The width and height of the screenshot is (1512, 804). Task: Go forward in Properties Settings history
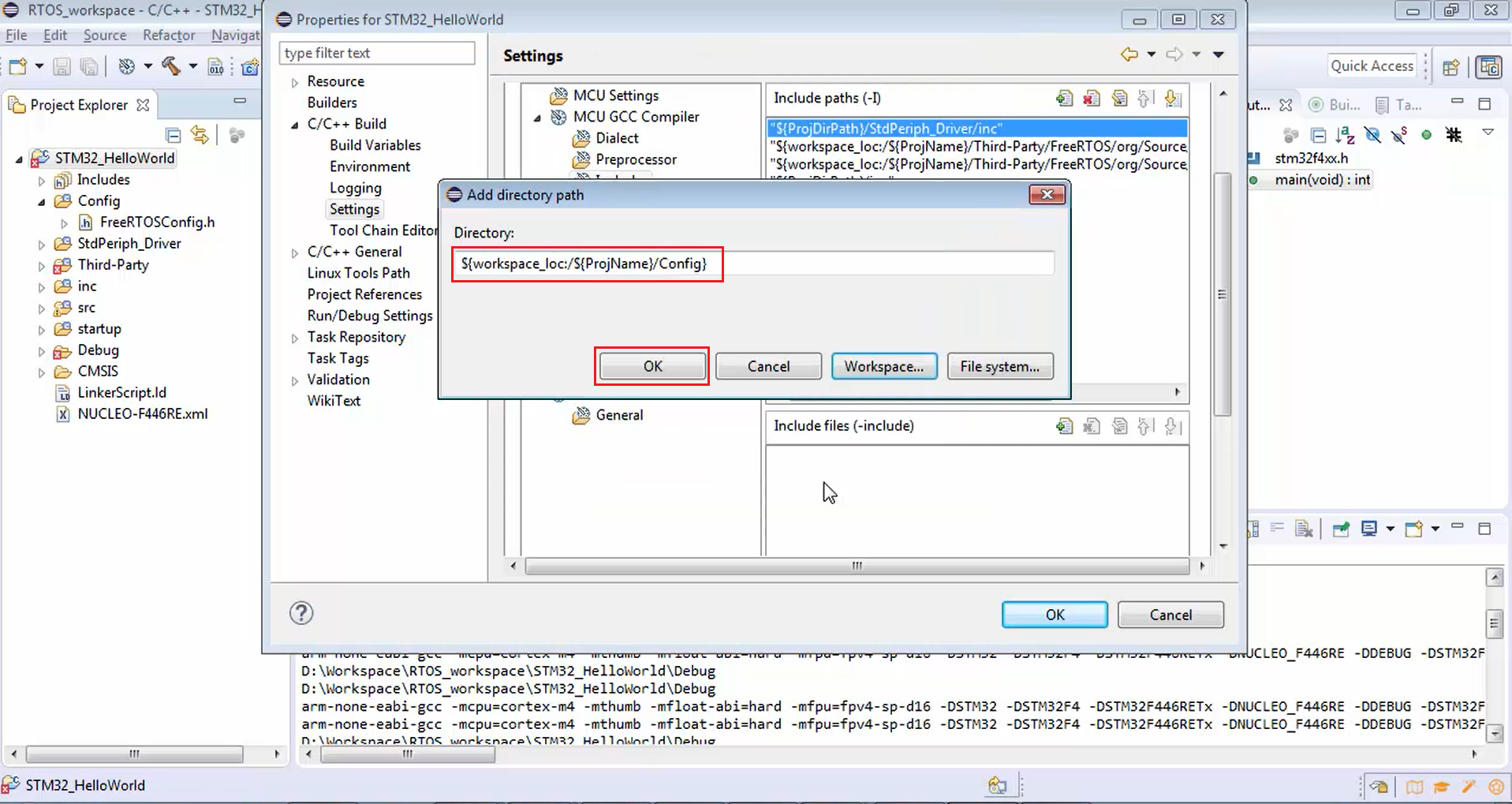coord(1174,54)
